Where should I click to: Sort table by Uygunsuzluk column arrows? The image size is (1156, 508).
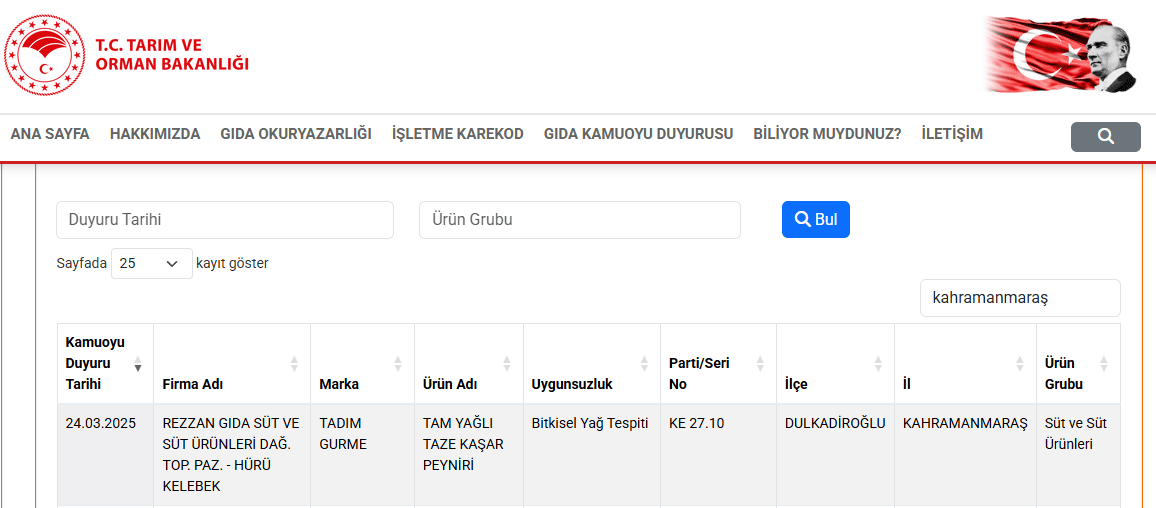coord(644,364)
